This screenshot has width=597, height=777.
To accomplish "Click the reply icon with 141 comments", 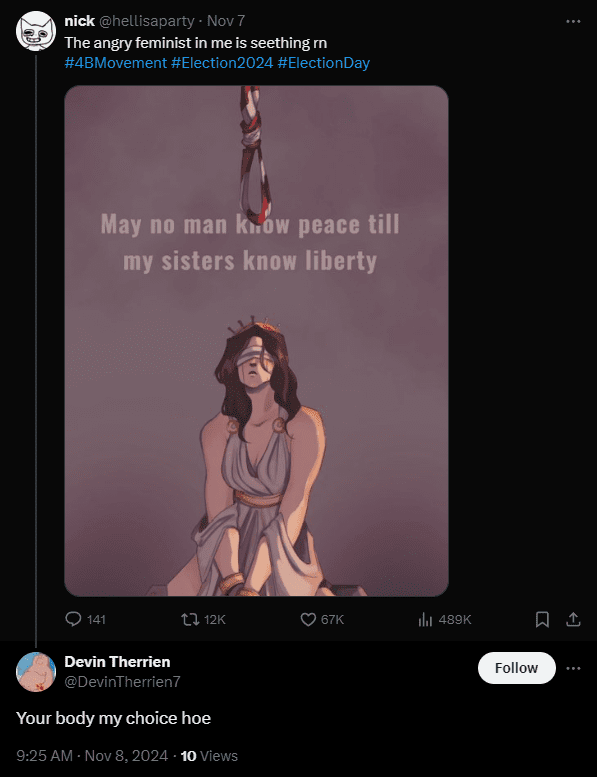I will [73, 619].
